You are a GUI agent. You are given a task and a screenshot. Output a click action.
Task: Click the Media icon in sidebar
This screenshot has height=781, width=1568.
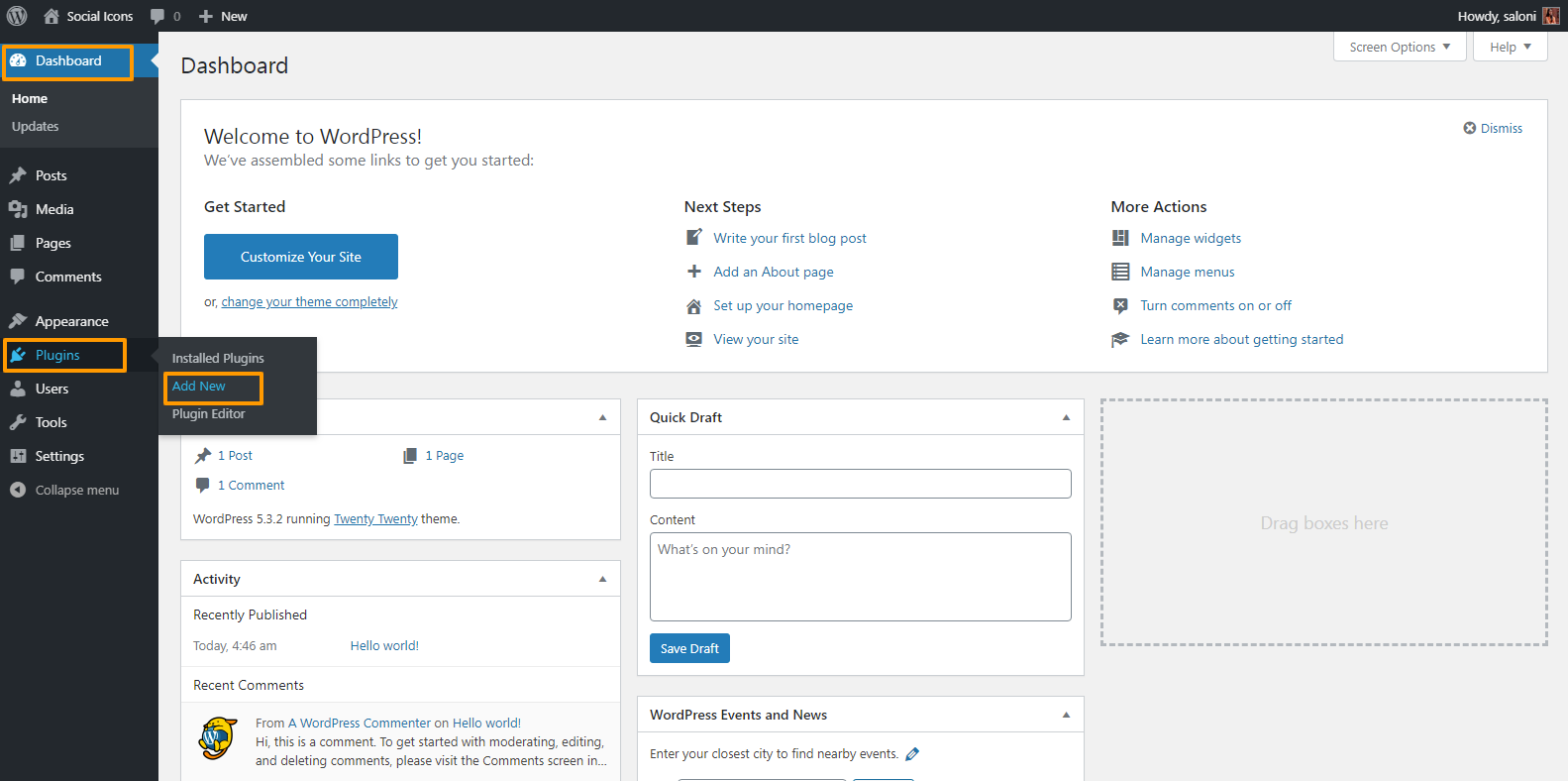coord(18,209)
